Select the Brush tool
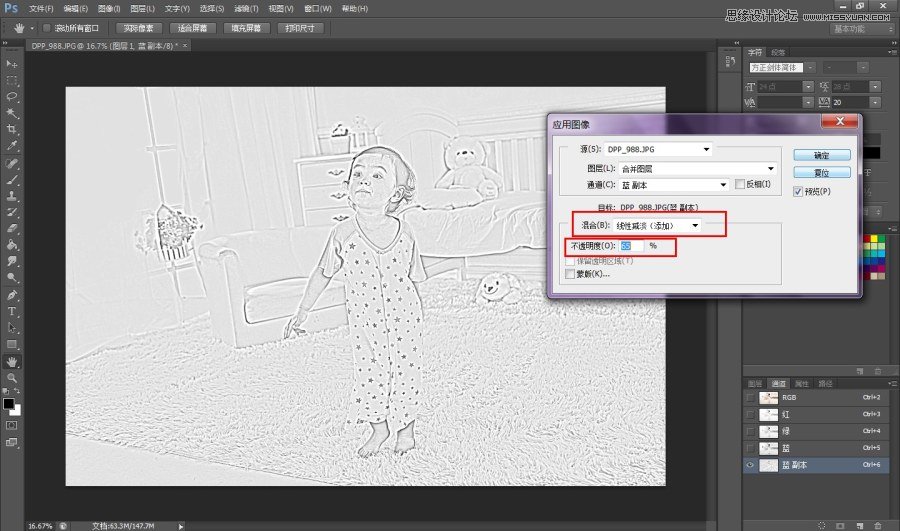 [11, 180]
